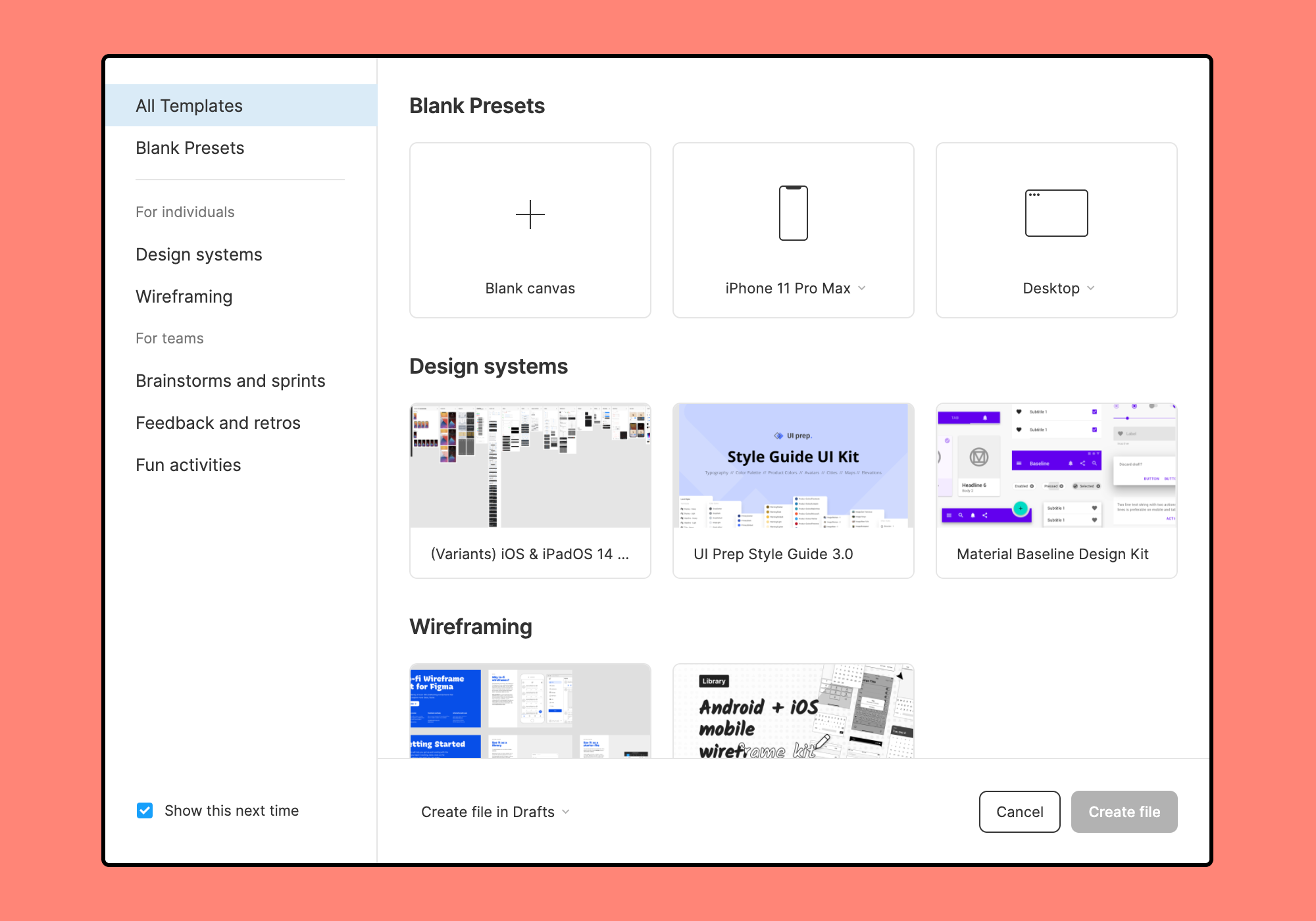Click the plus icon for Blank canvas
Screen dimensions: 1316x921
pos(530,214)
